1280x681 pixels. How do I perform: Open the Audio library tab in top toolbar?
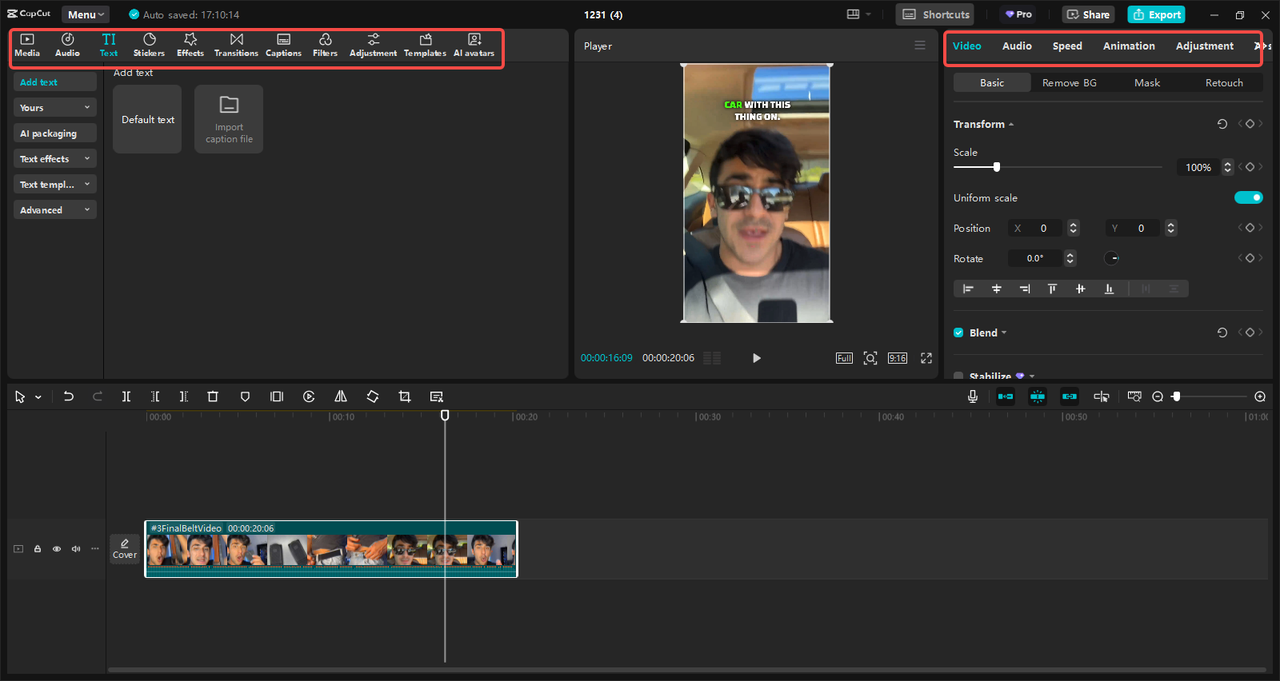[x=68, y=45]
